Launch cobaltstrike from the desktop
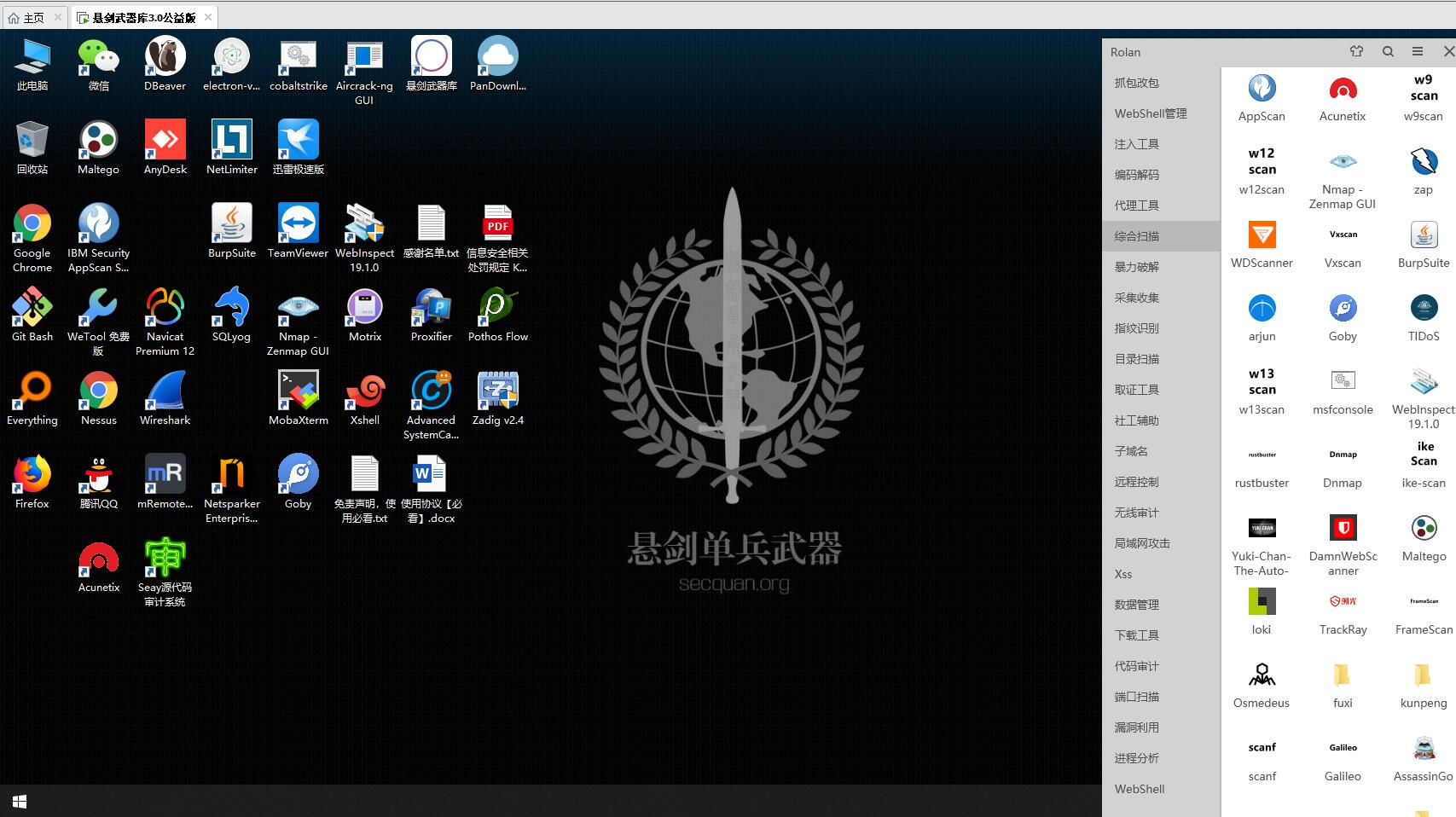Viewport: 1456px width, 817px height. click(299, 64)
